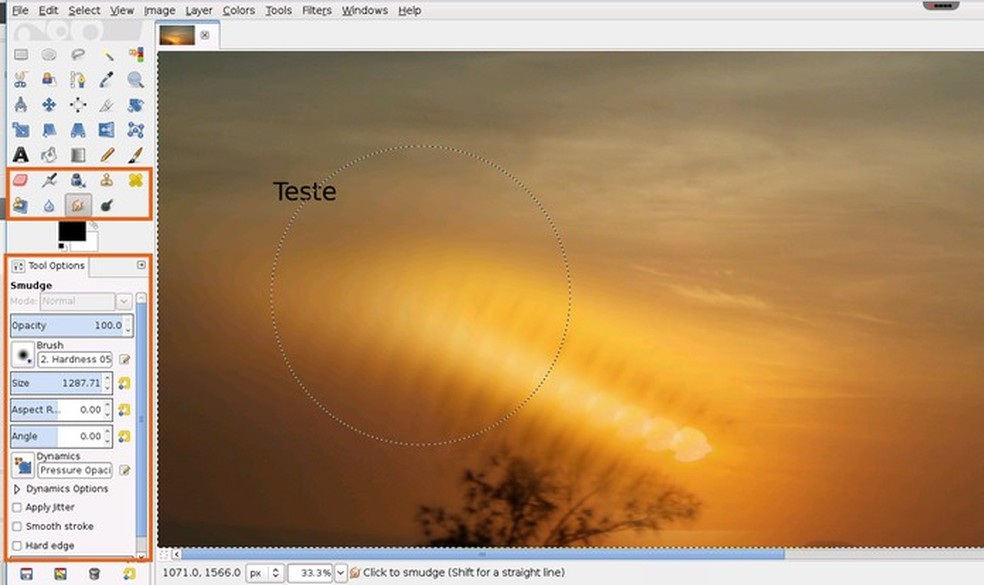Select the Eraser tool
Screen dimensions: 984x585
click(x=21, y=181)
